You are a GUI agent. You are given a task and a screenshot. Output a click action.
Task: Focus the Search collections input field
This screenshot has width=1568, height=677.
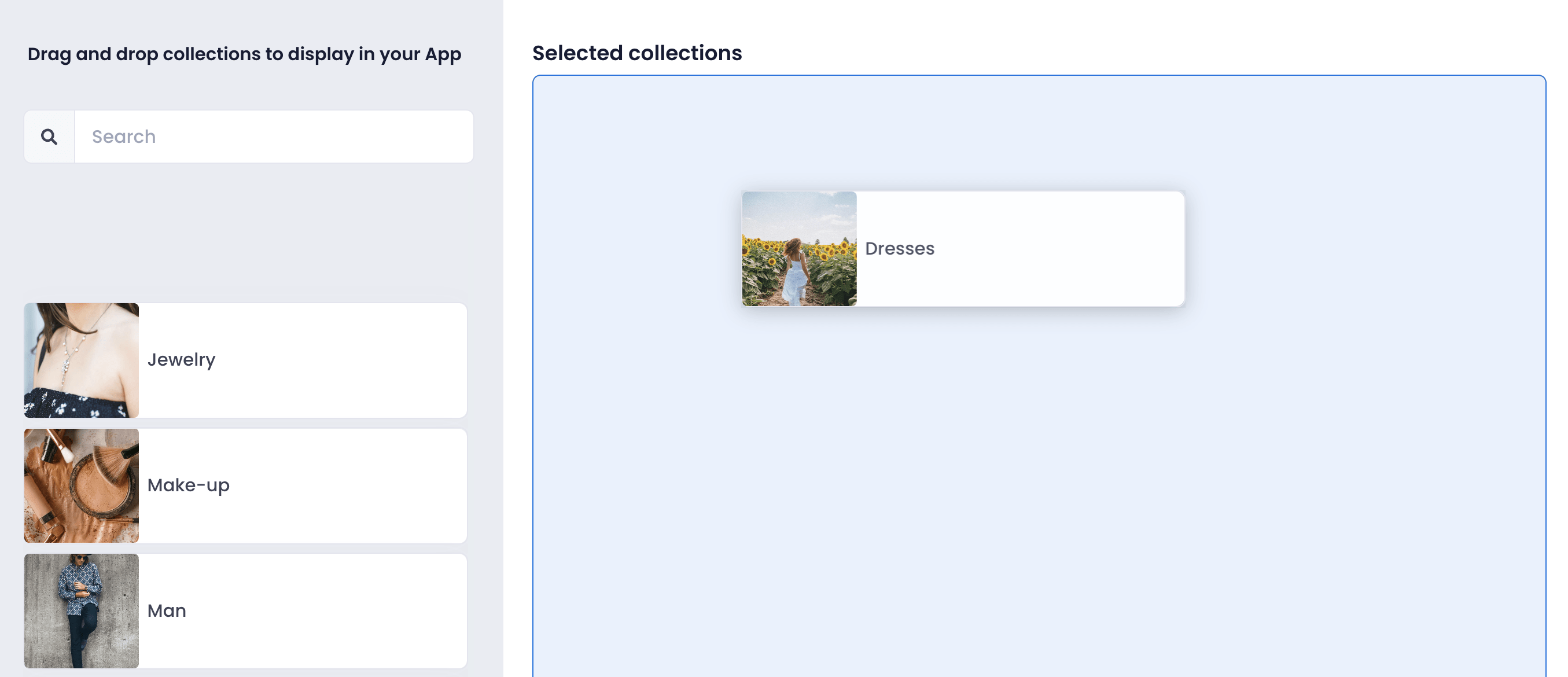pos(274,137)
